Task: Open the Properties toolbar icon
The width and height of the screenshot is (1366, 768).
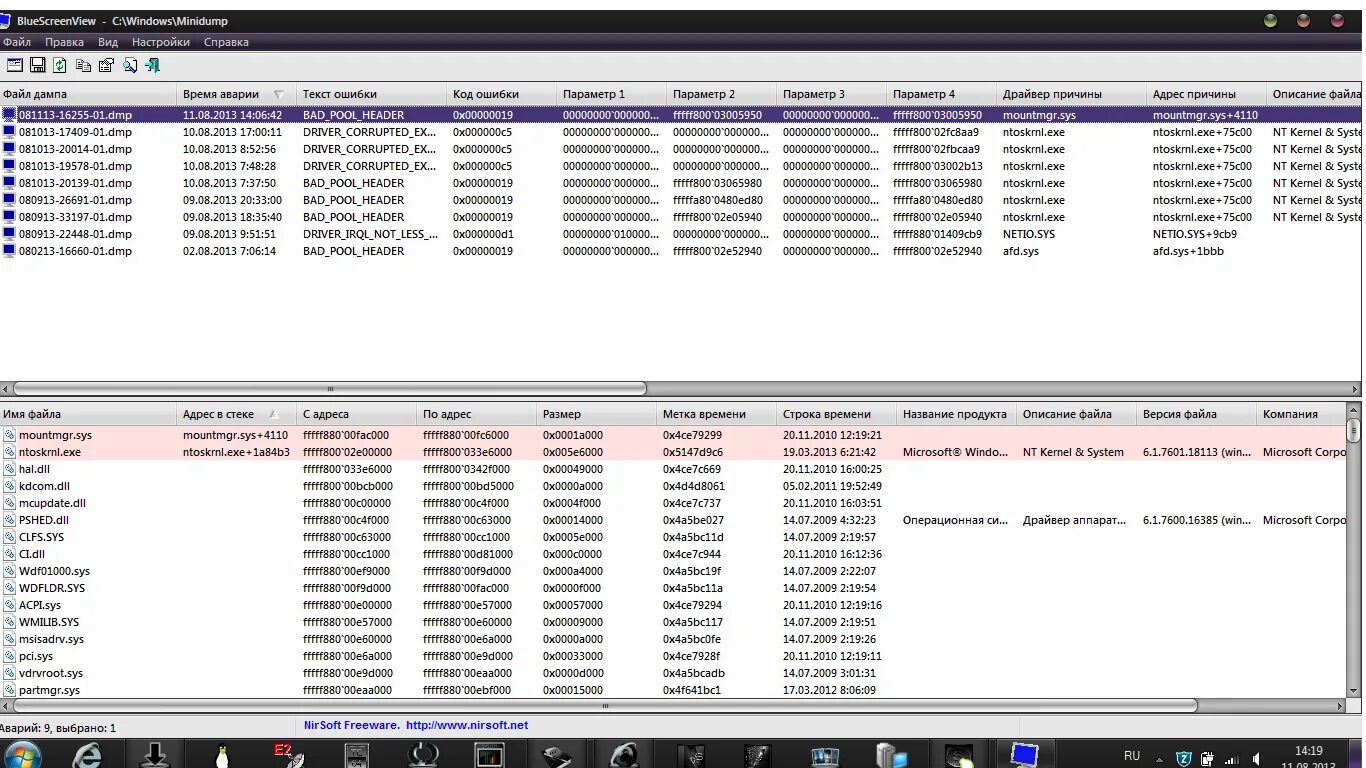Action: click(x=105, y=65)
